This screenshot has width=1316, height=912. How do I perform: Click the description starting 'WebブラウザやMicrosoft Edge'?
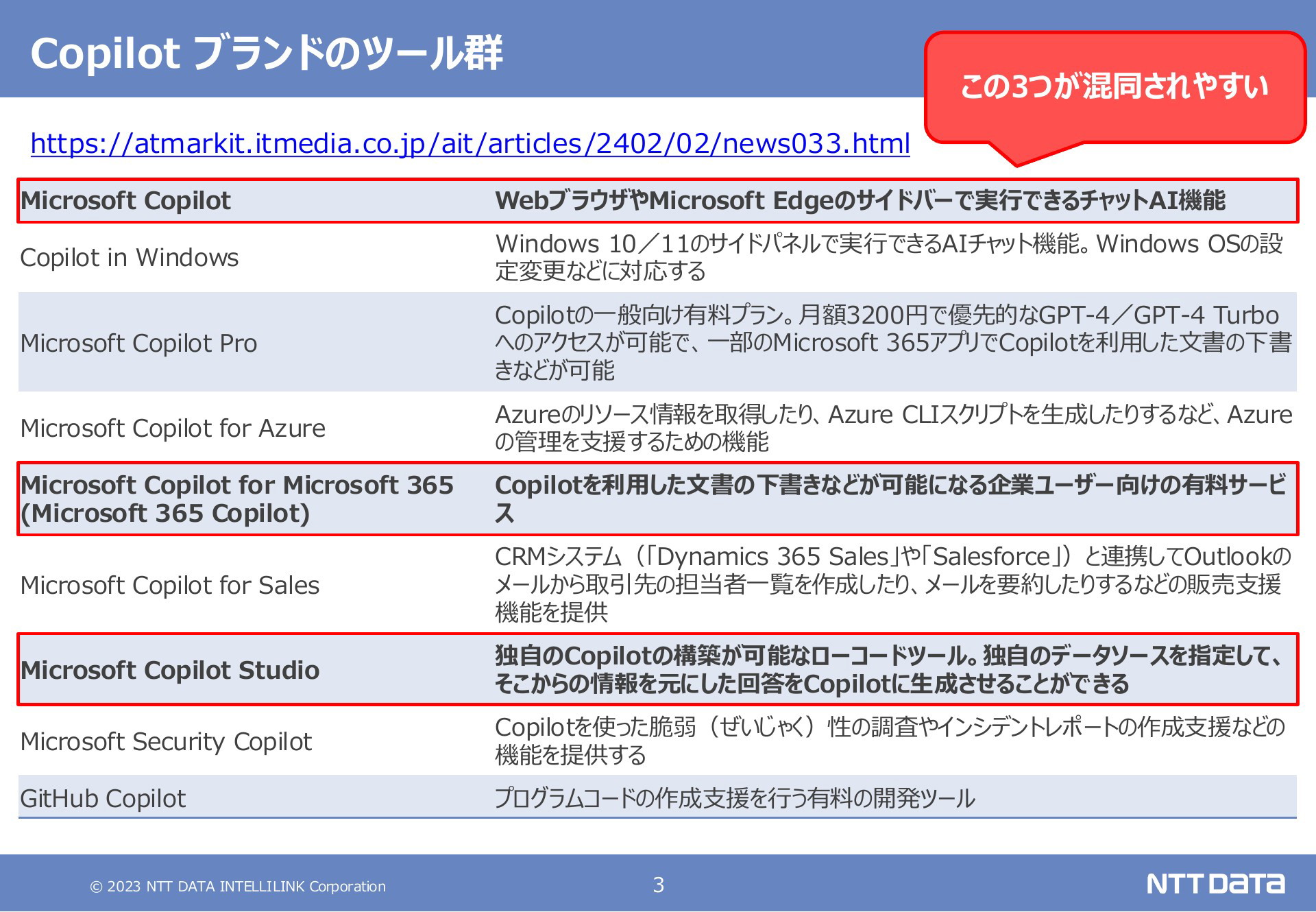[860, 201]
